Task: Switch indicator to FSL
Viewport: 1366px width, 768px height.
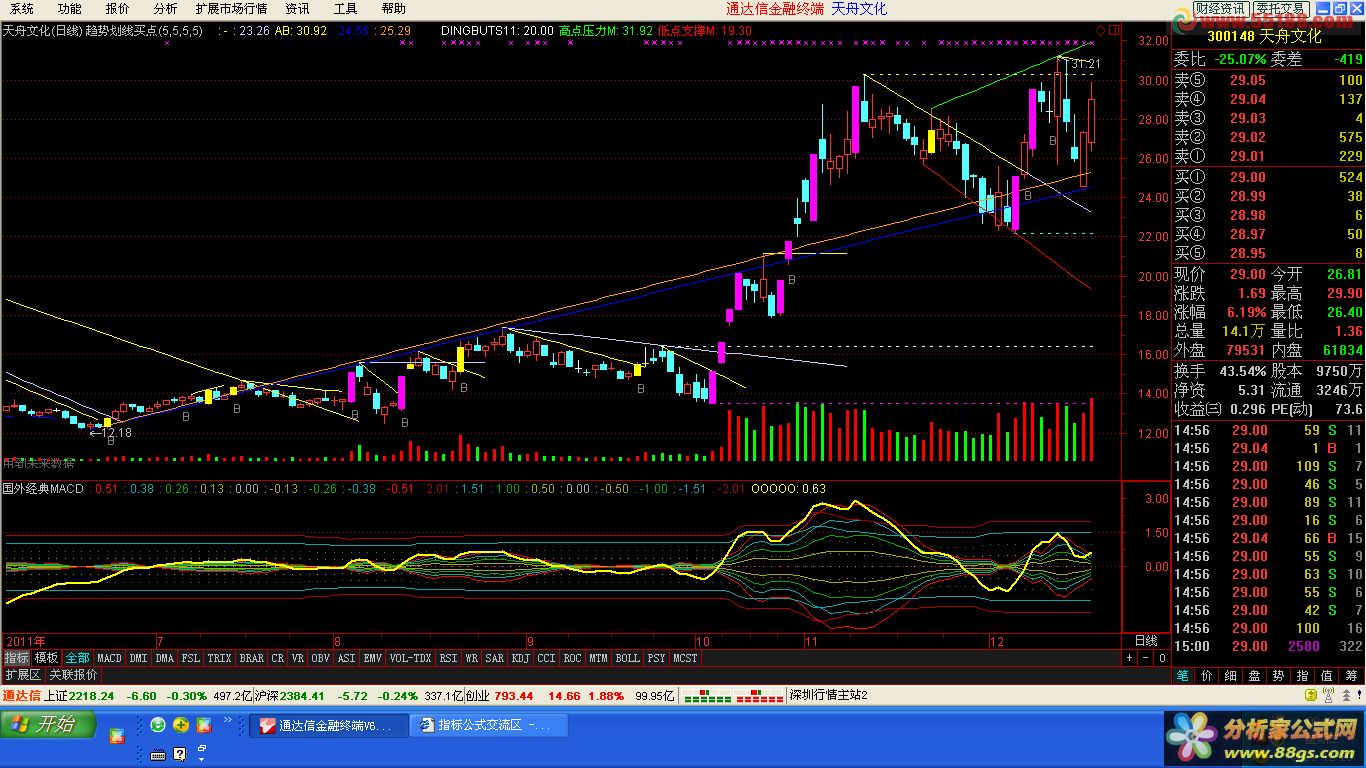Action: (190, 658)
